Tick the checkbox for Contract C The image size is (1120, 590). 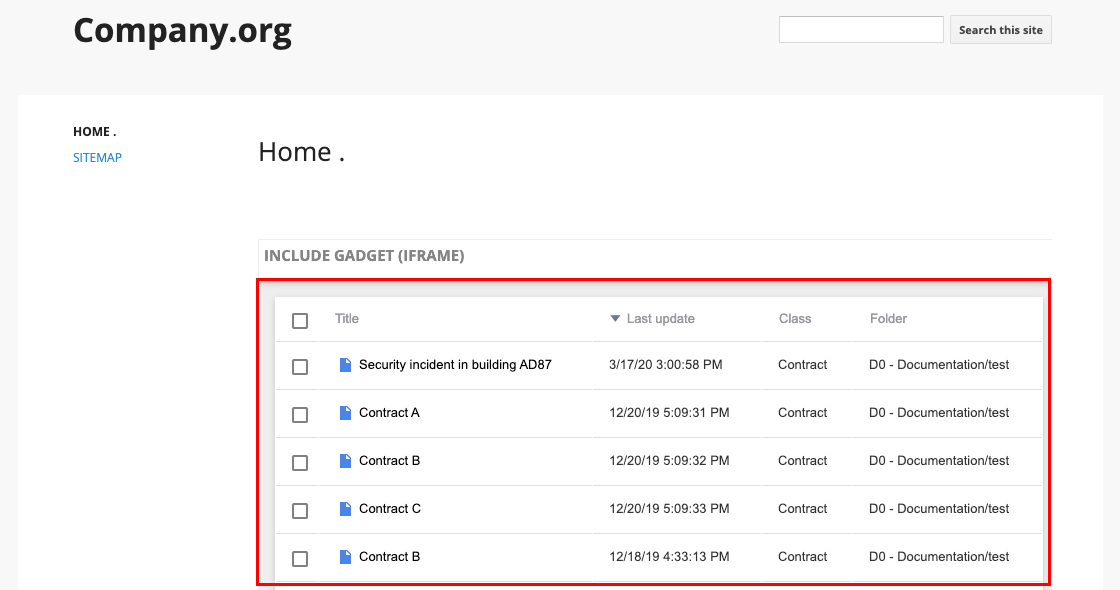[300, 510]
